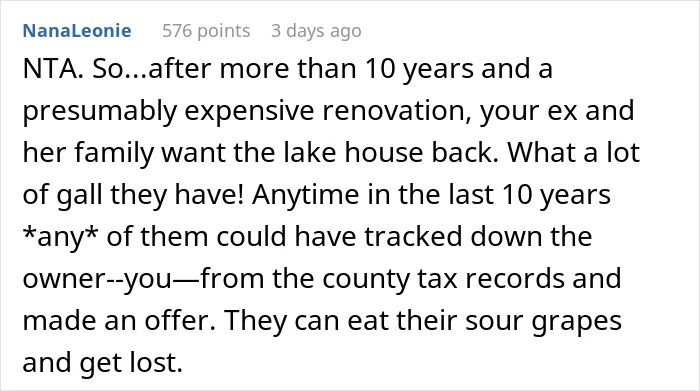Click the words "her family"
700x391 pixels.
click(88, 152)
